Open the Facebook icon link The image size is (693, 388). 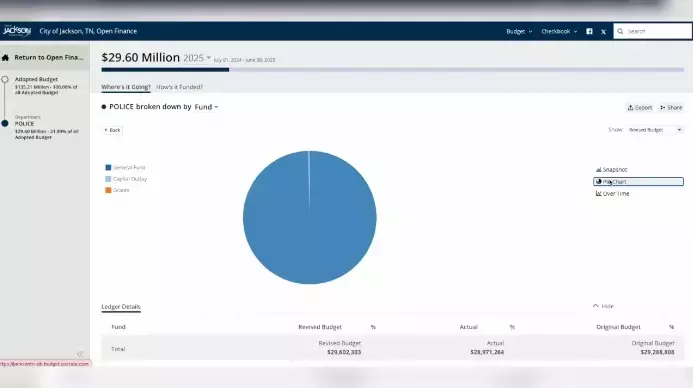[x=589, y=31]
